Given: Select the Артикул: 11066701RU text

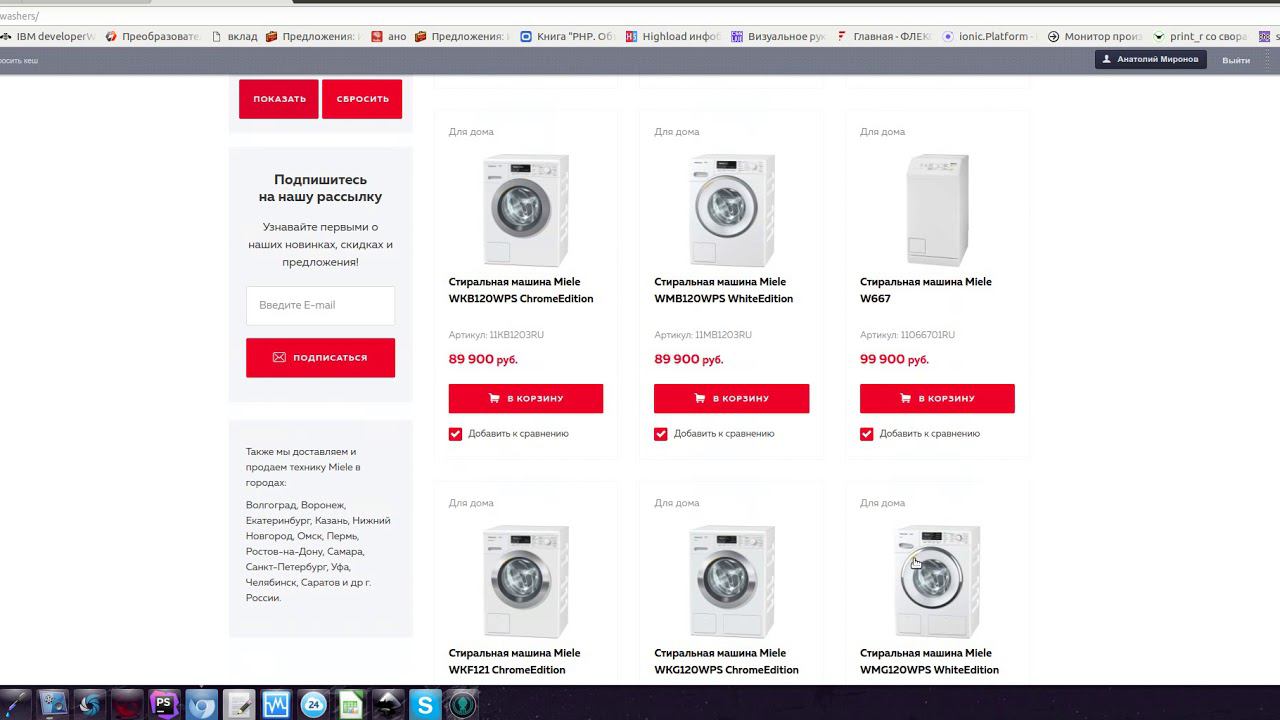Looking at the screenshot, I should (907, 335).
